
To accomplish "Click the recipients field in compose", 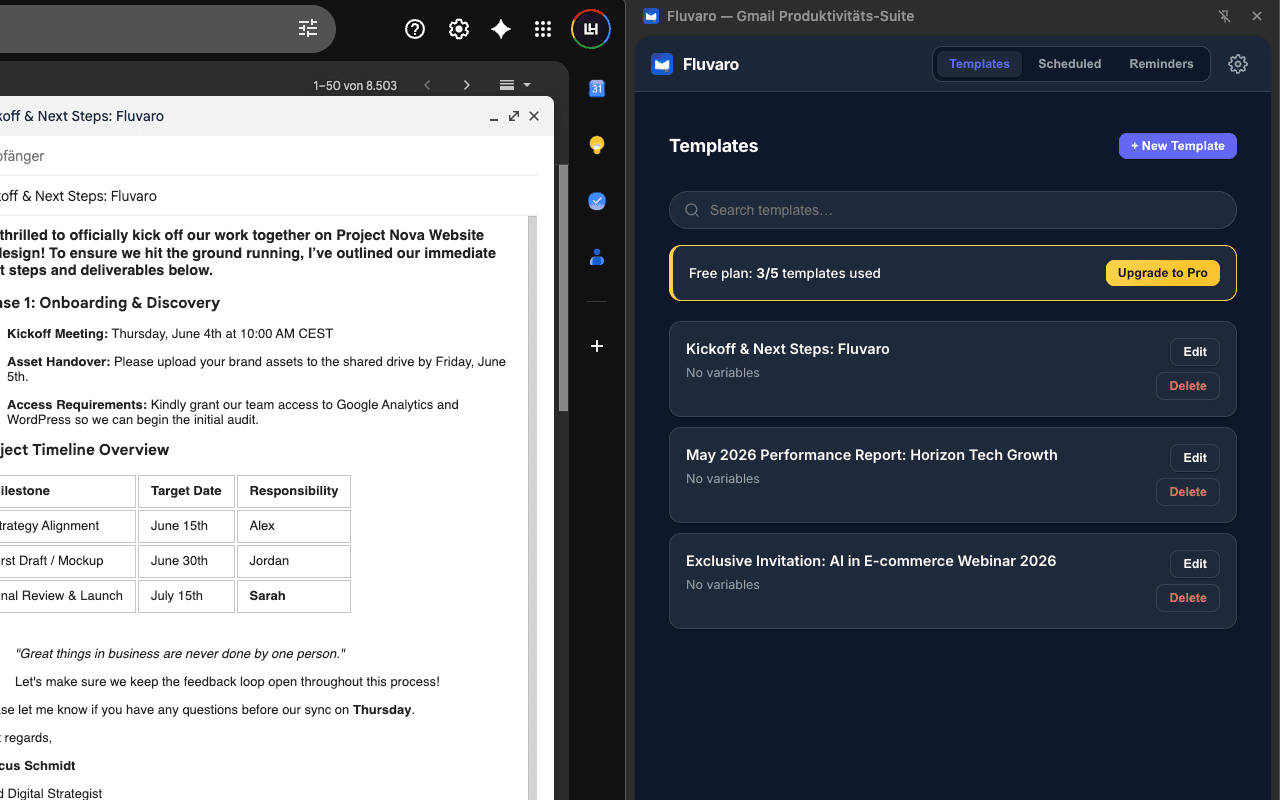I will pos(269,156).
